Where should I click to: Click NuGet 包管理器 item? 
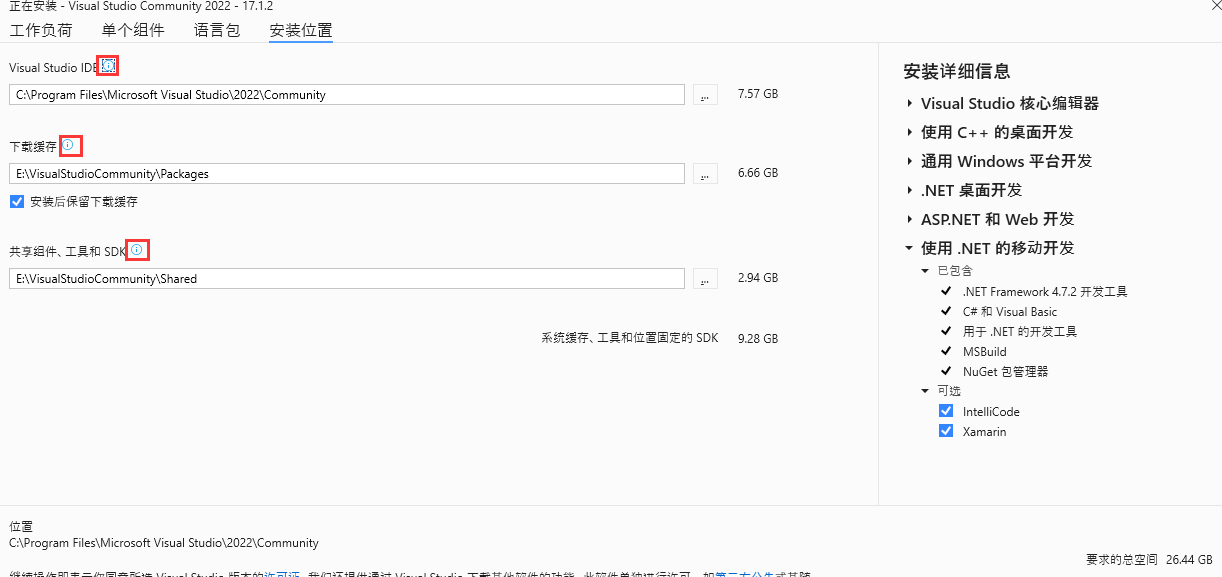tap(1005, 372)
